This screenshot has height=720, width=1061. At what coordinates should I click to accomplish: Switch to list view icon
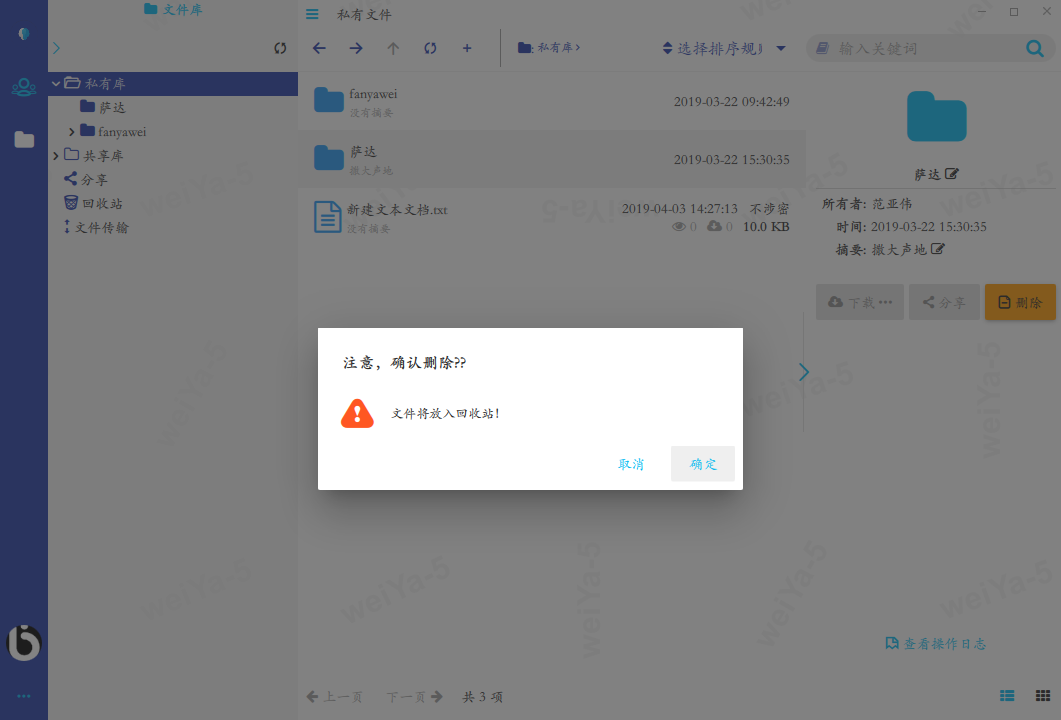coord(1007,696)
